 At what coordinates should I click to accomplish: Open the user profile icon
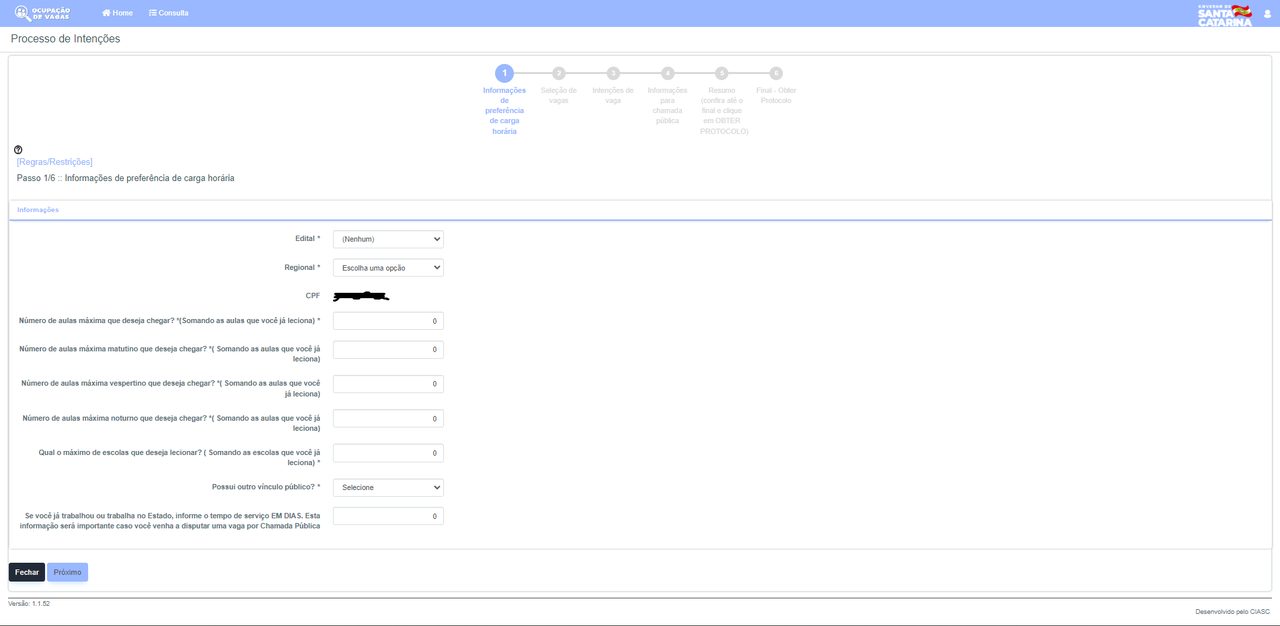pyautogui.click(x=1267, y=13)
